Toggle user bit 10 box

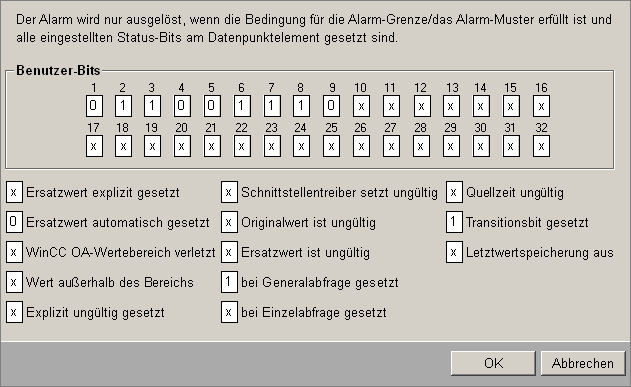[361, 106]
